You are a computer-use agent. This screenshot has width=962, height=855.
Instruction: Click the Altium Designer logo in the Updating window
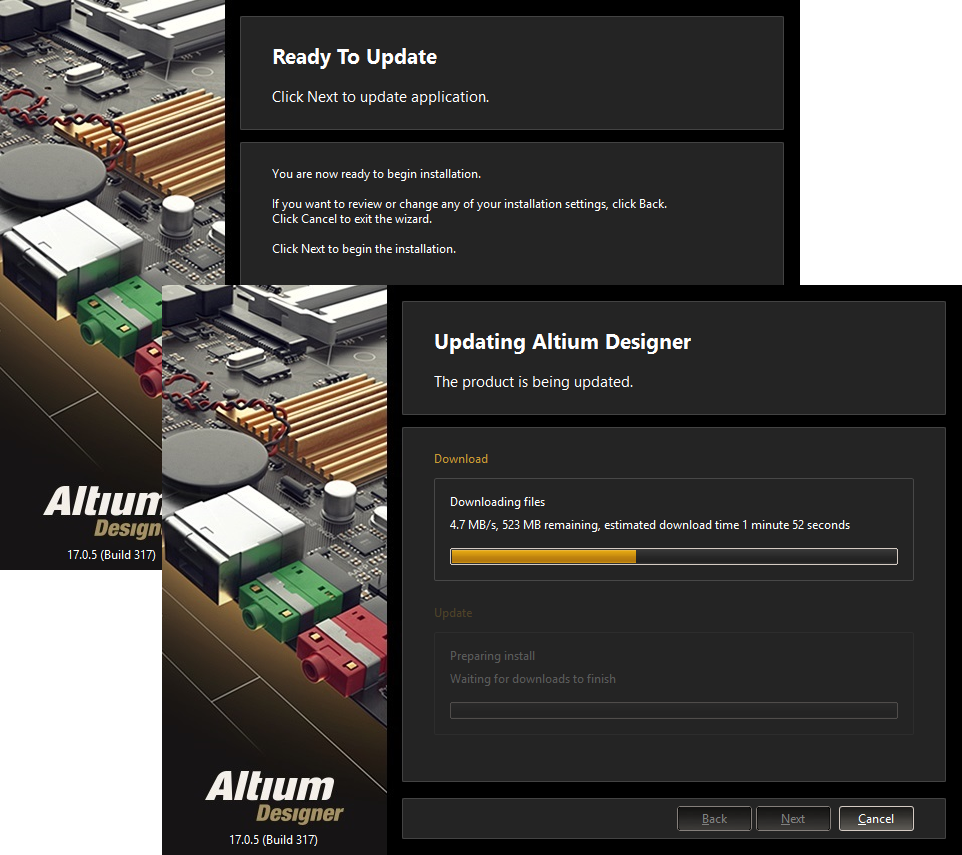point(274,797)
